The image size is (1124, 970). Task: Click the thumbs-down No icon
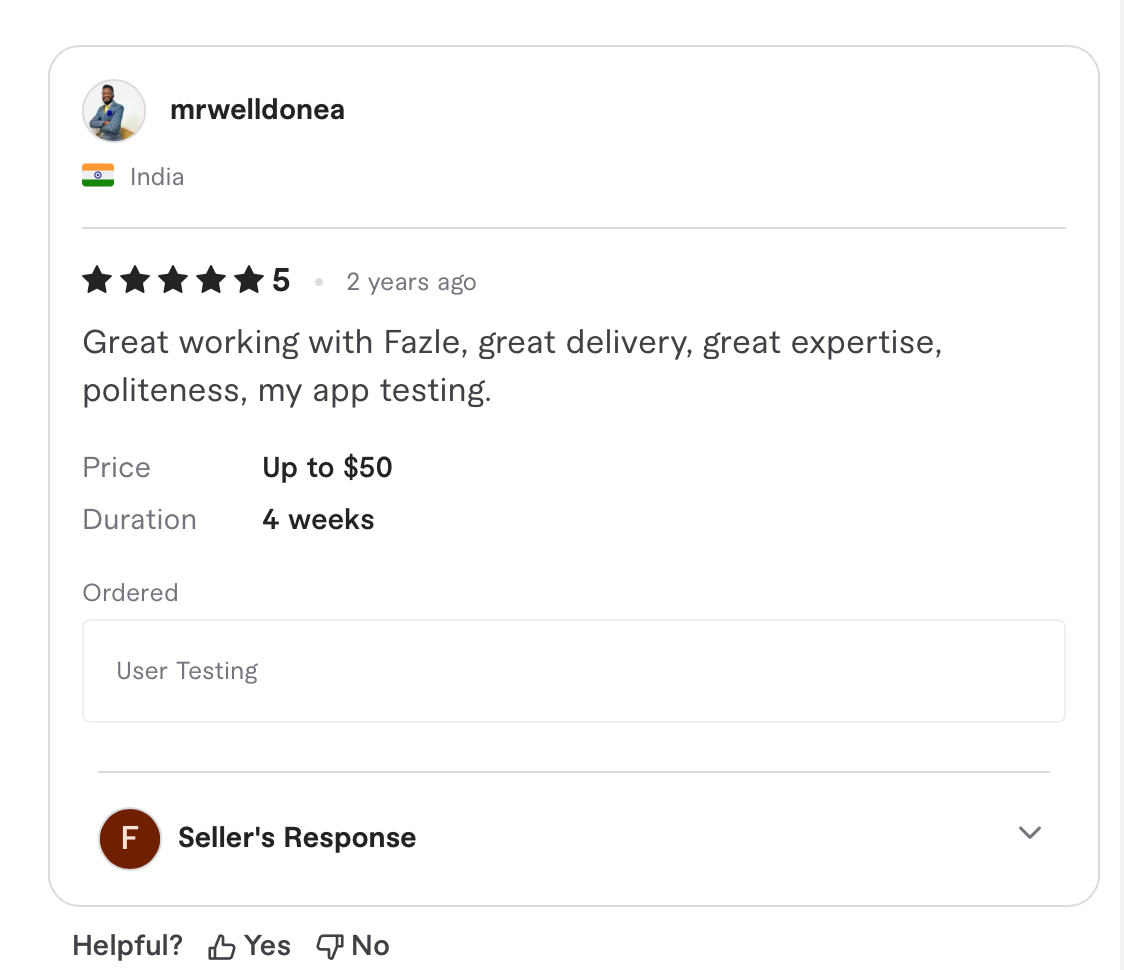pos(330,944)
